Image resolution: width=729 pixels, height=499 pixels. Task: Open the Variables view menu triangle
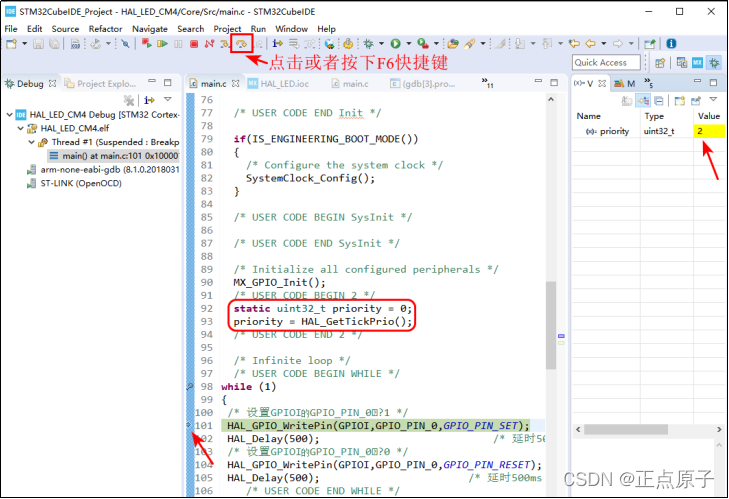click(x=713, y=100)
